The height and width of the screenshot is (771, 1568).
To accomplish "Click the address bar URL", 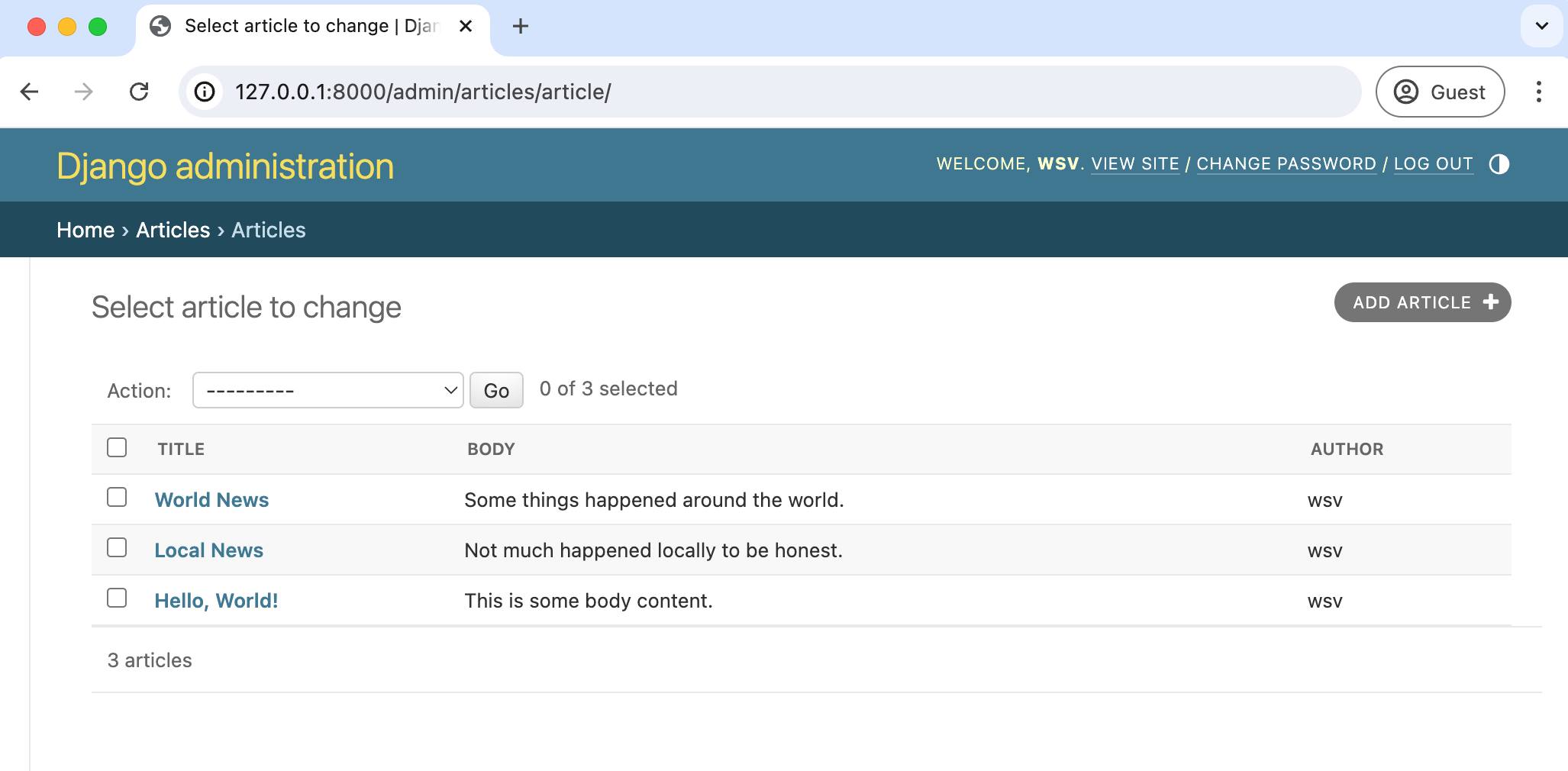I will pos(422,92).
